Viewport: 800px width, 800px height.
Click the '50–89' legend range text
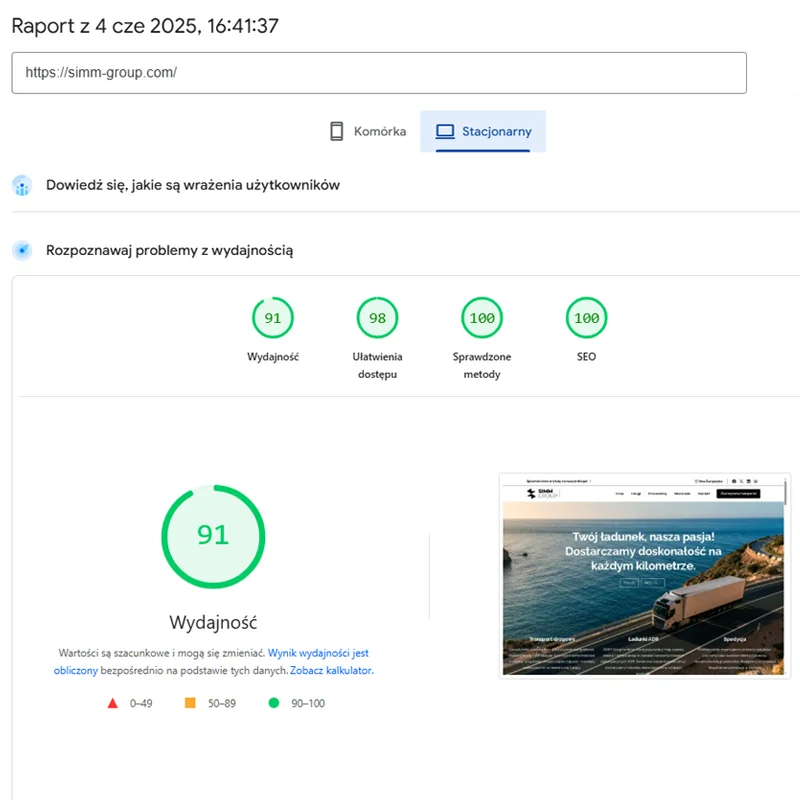[x=221, y=703]
